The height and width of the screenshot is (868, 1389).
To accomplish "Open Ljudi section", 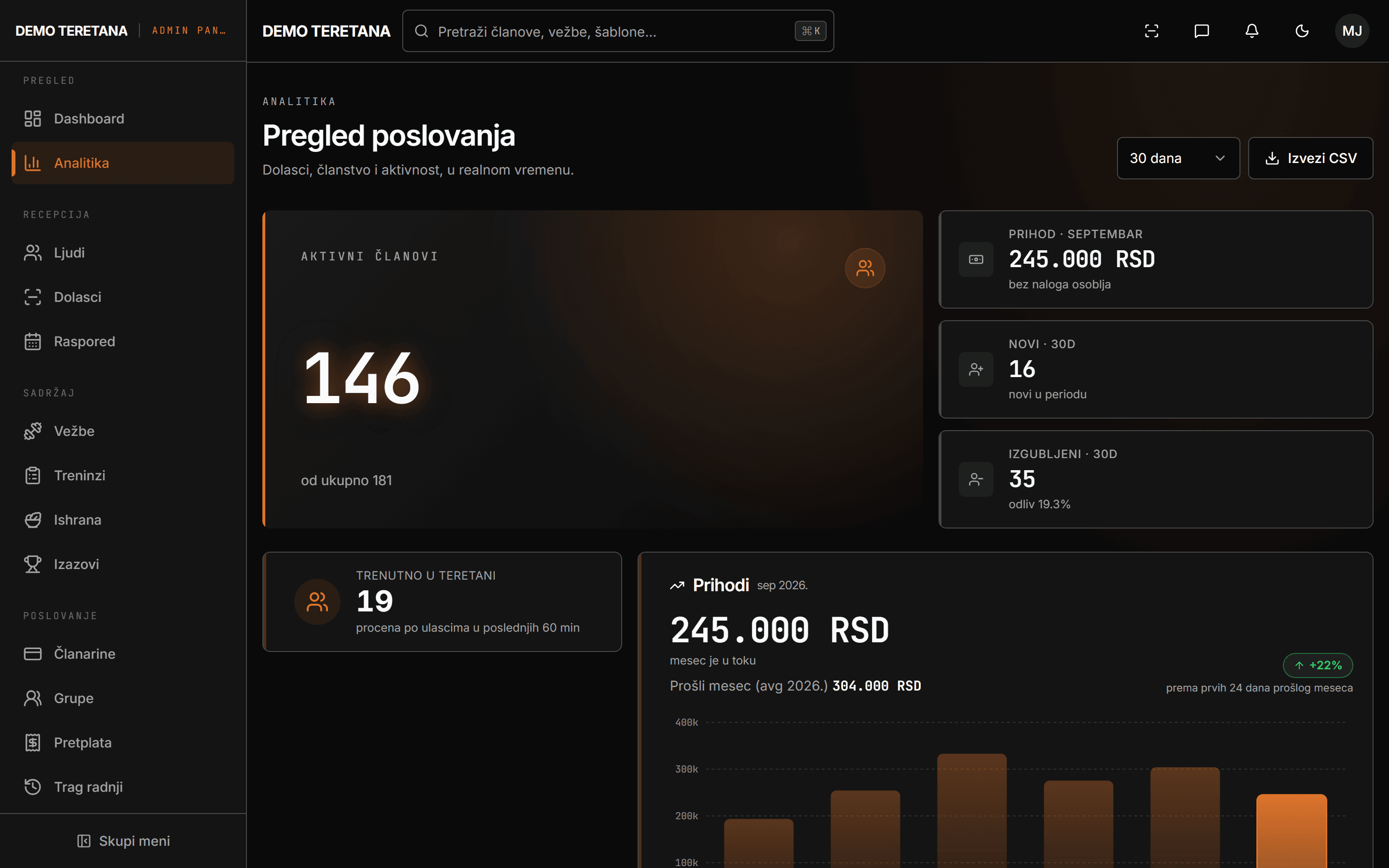I will coord(123,253).
